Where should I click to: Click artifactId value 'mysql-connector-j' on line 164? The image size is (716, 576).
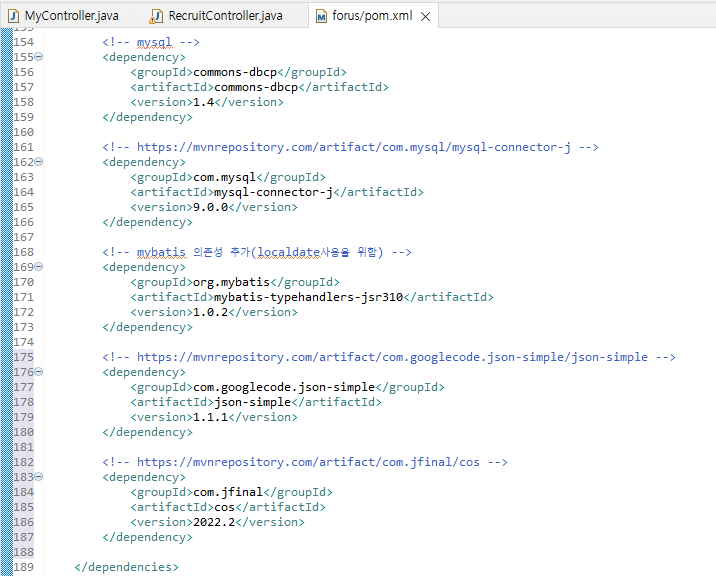tap(274, 192)
